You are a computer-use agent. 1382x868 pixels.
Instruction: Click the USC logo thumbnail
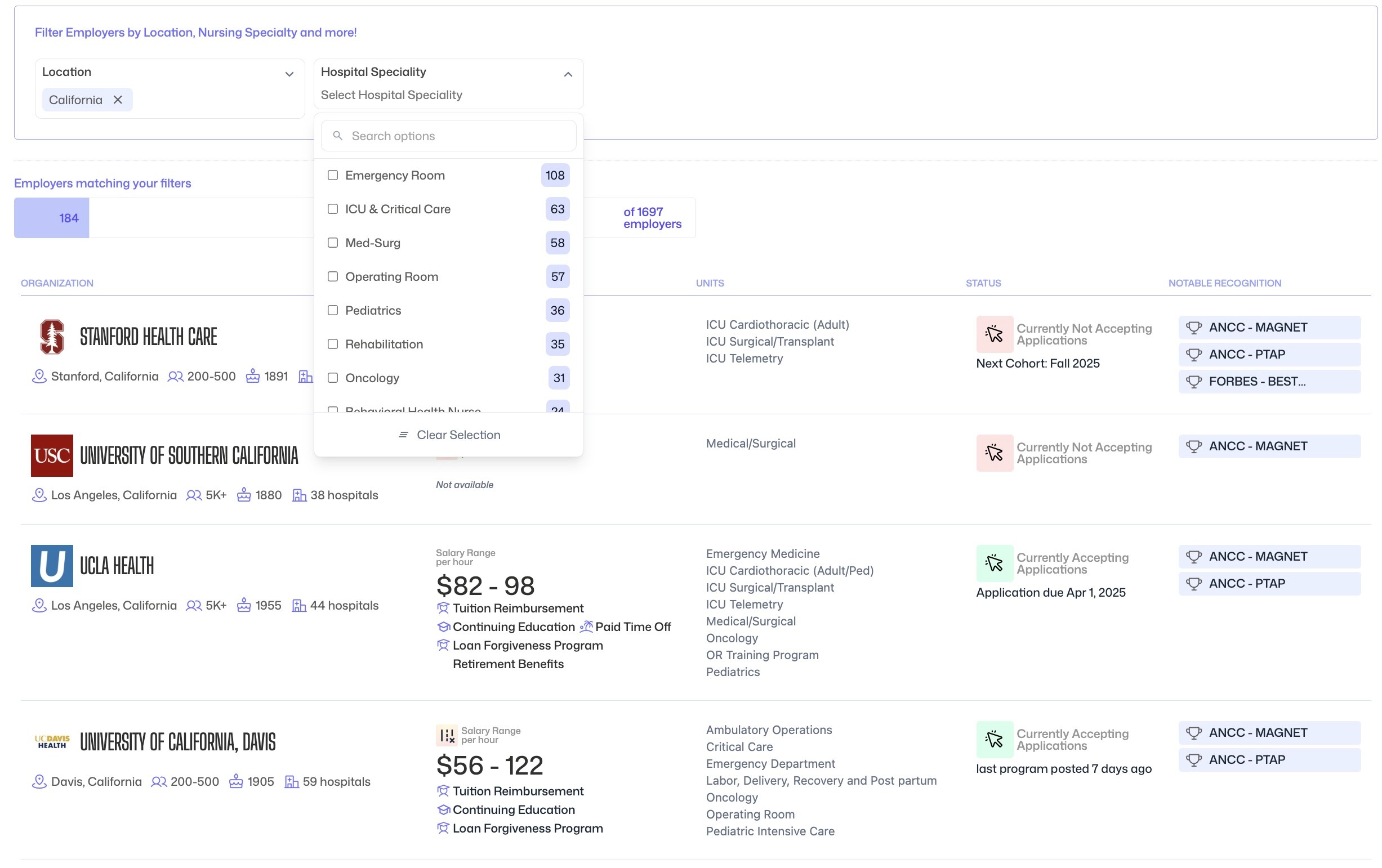[52, 455]
